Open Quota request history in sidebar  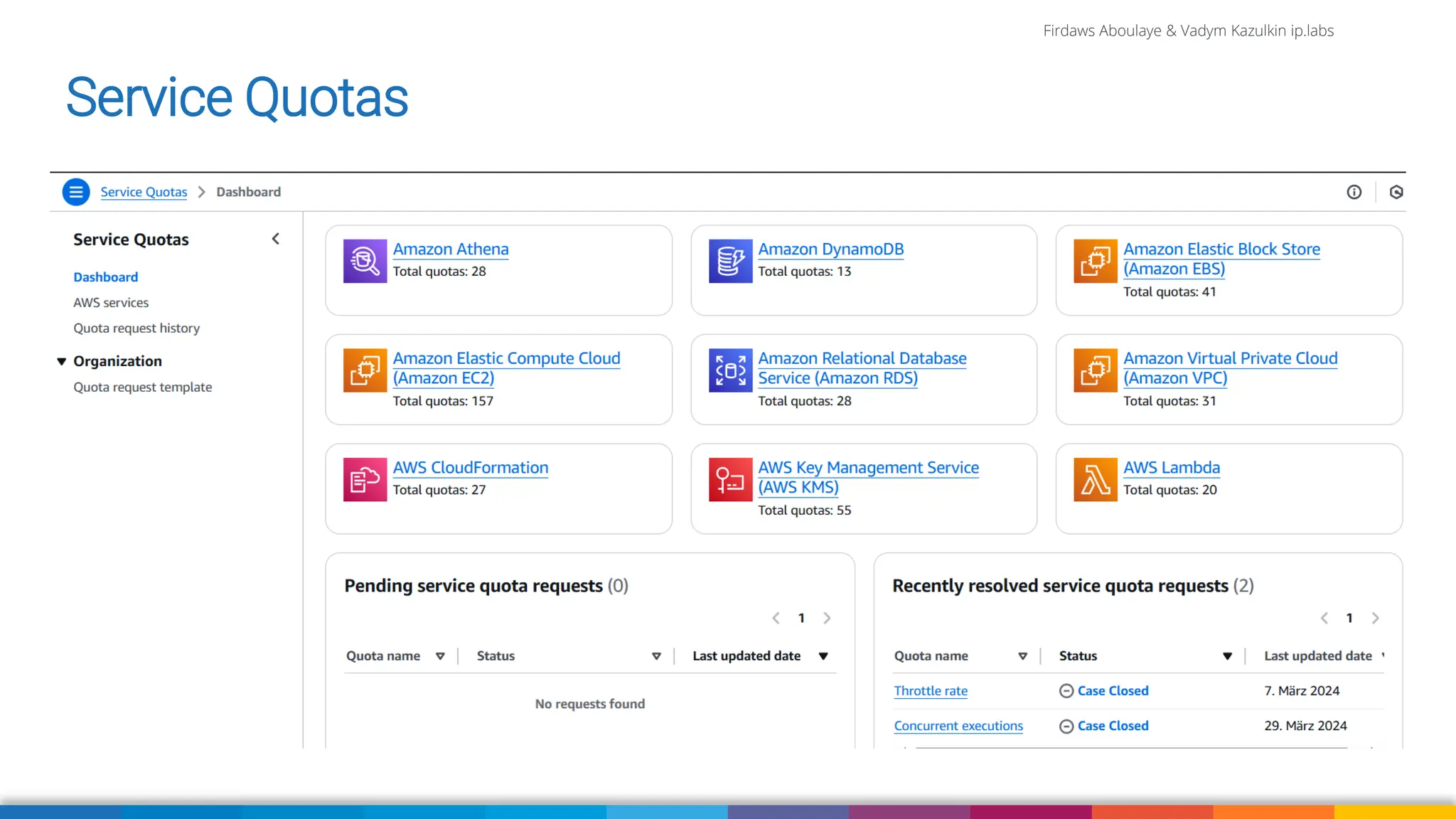coord(136,328)
